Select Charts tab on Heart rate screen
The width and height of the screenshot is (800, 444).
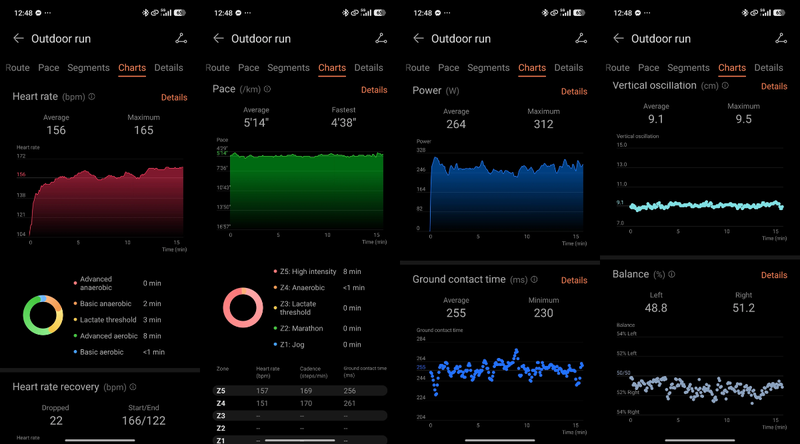point(132,68)
